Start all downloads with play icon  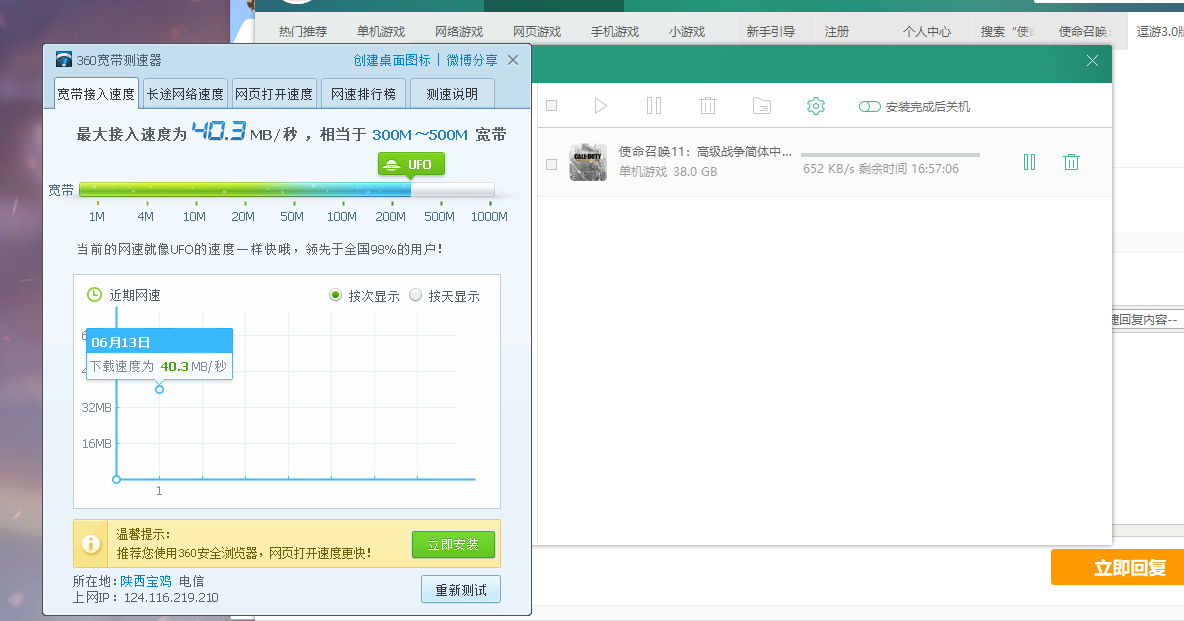click(600, 106)
